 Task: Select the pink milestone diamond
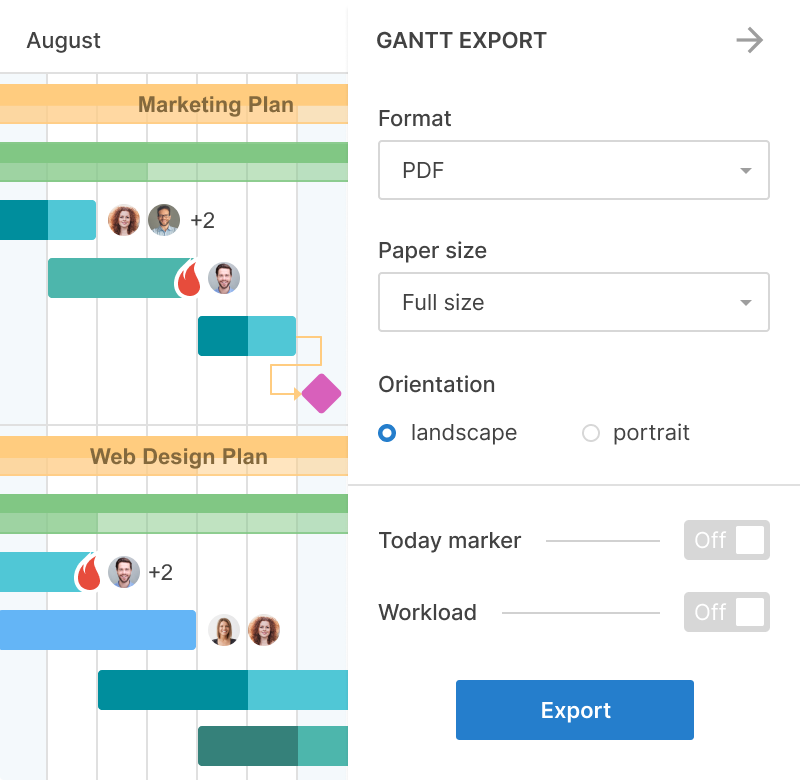pyautogui.click(x=321, y=394)
